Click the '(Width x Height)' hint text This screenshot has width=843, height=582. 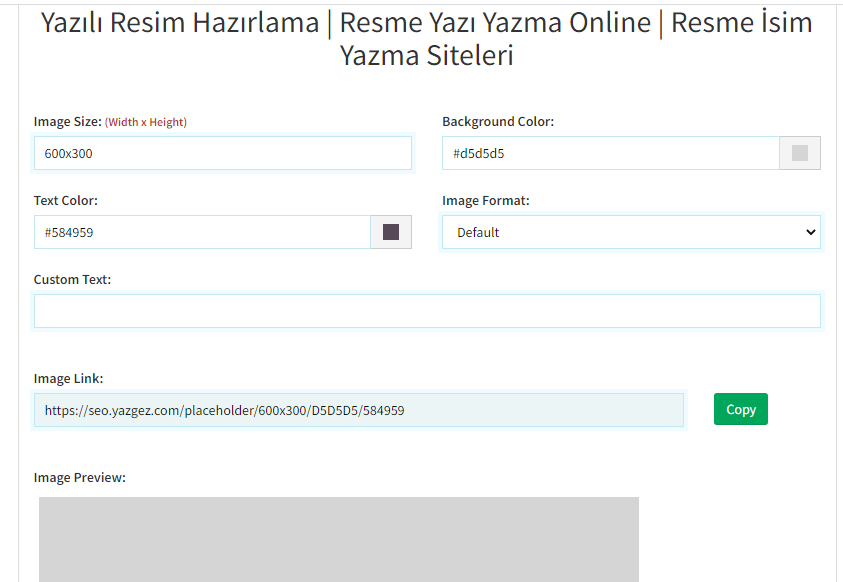point(146,123)
